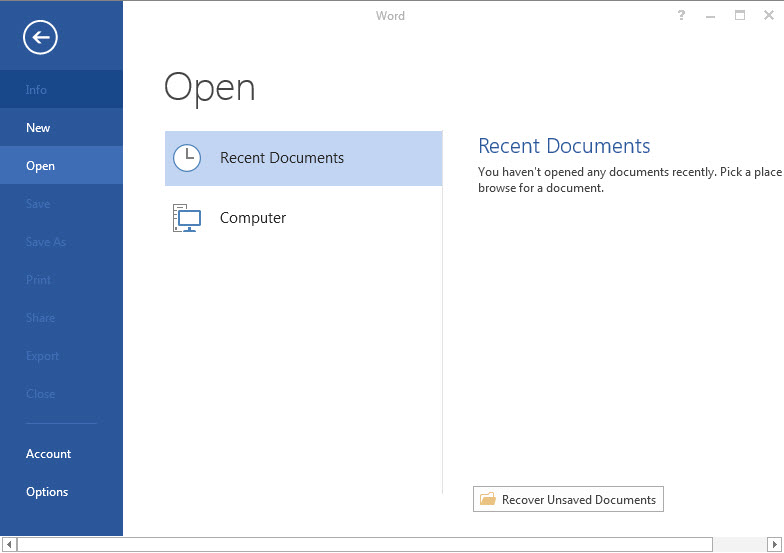Choose Close in the sidebar
This screenshot has height=553, width=784.
(x=62, y=394)
